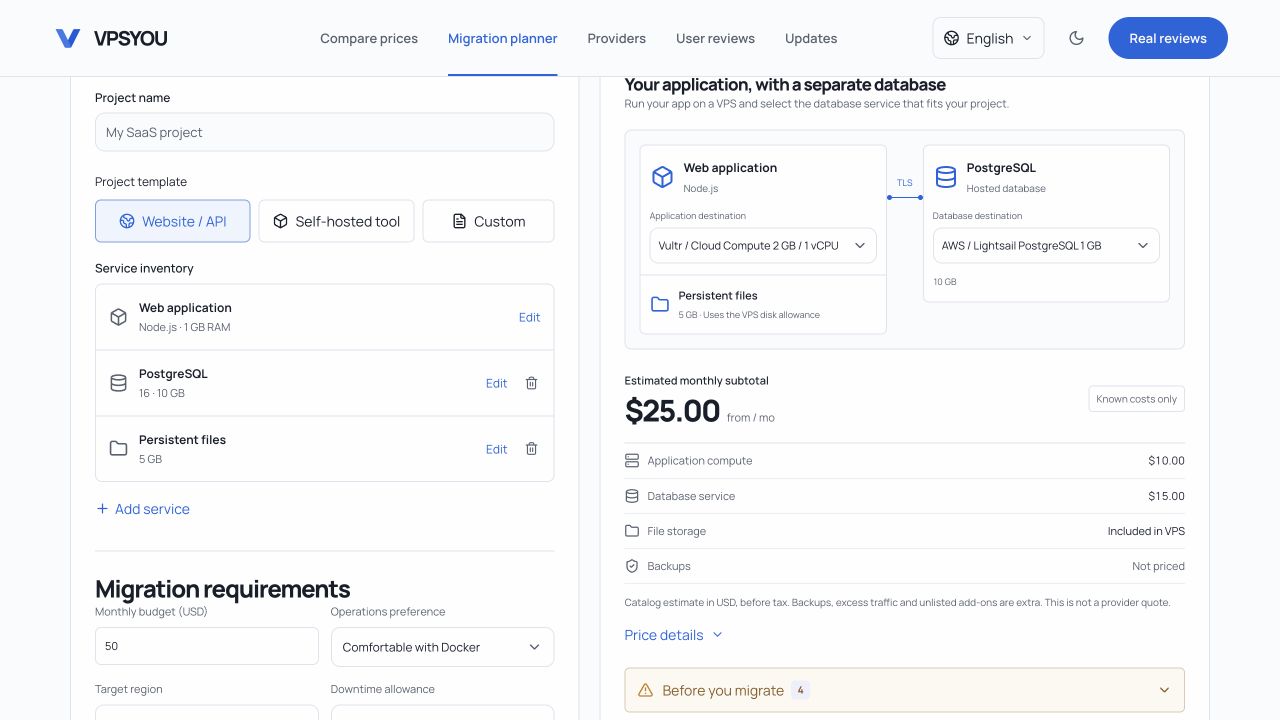Viewport: 1280px width, 720px height.
Task: Delete the PostgreSQL service trash icon
Action: pyautogui.click(x=531, y=383)
